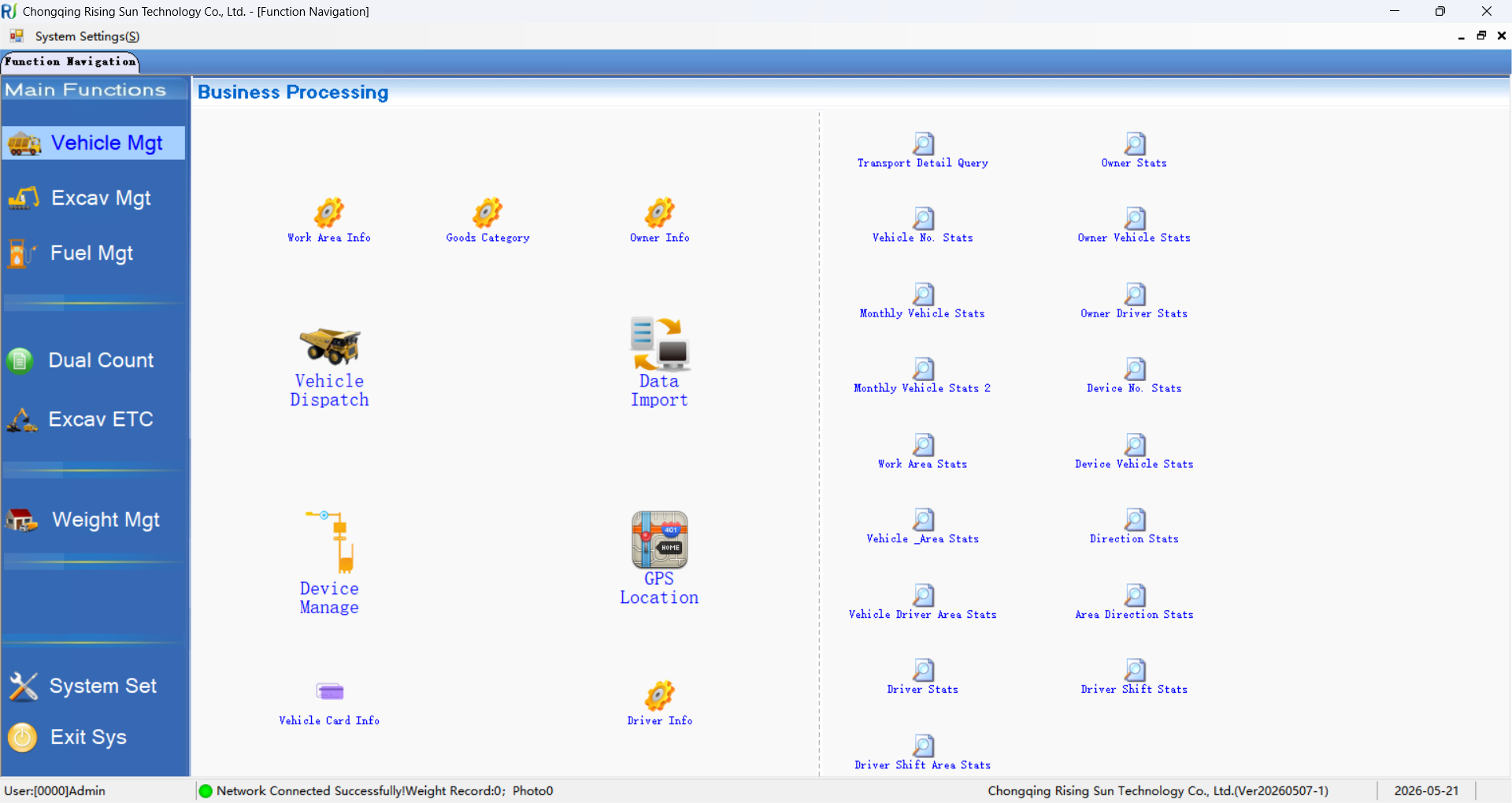Open the Vehicle Card Info icon
The height and width of the screenshot is (803, 1512).
[330, 692]
